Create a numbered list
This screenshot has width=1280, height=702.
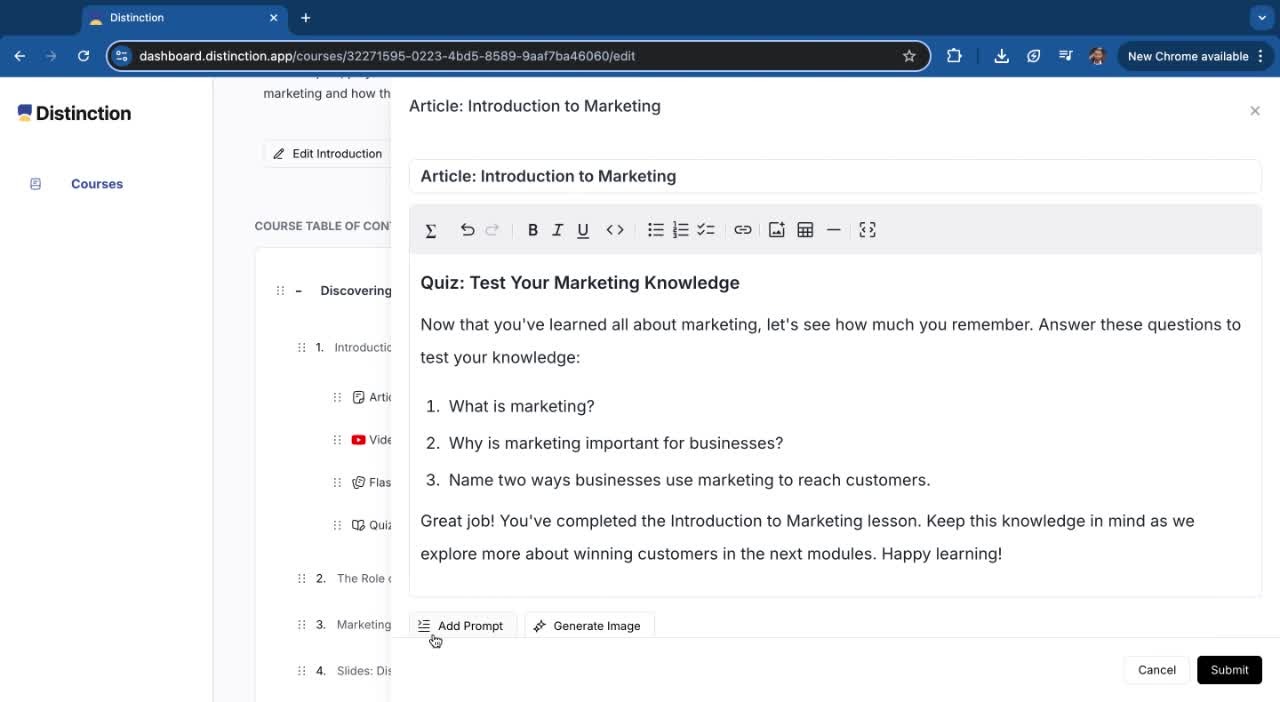point(681,230)
